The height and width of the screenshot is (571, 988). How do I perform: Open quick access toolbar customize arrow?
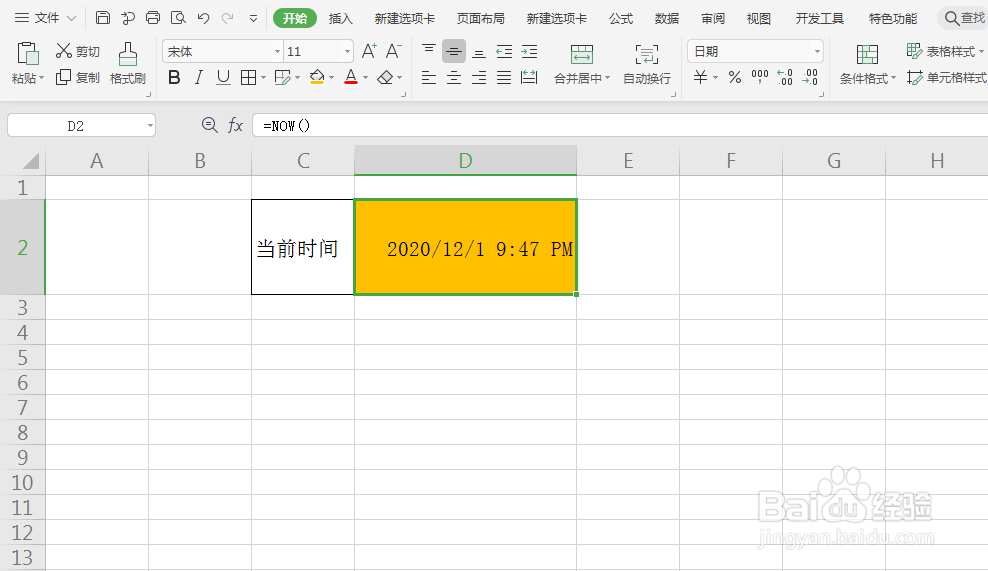(x=253, y=18)
